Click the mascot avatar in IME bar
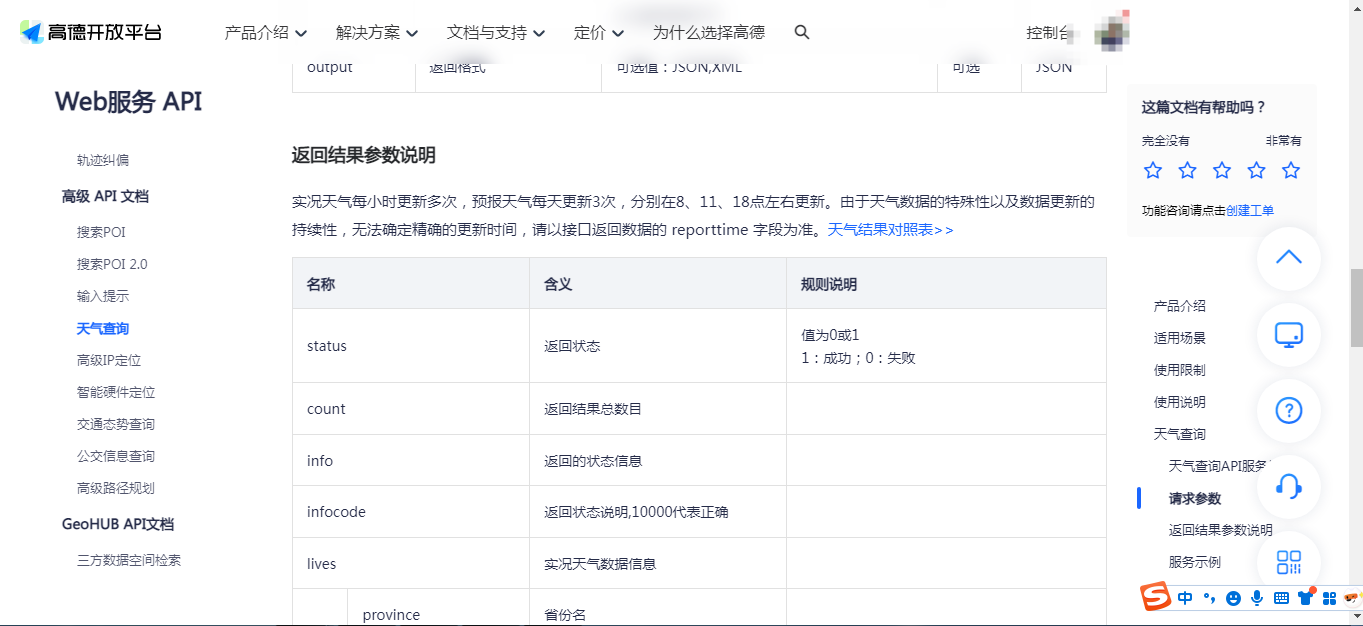 coord(1351,598)
